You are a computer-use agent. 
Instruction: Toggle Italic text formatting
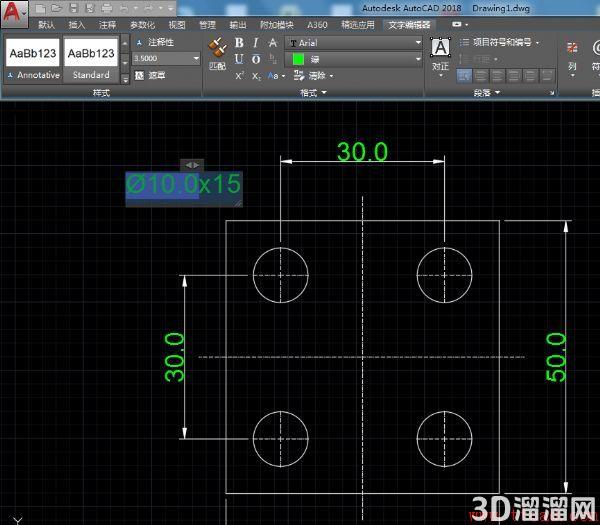click(x=256, y=42)
